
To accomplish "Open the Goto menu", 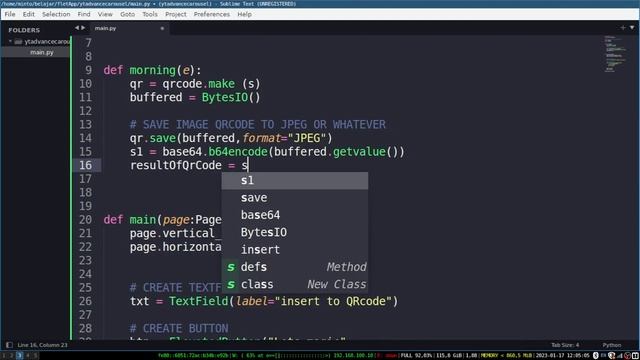I will 127,14.
